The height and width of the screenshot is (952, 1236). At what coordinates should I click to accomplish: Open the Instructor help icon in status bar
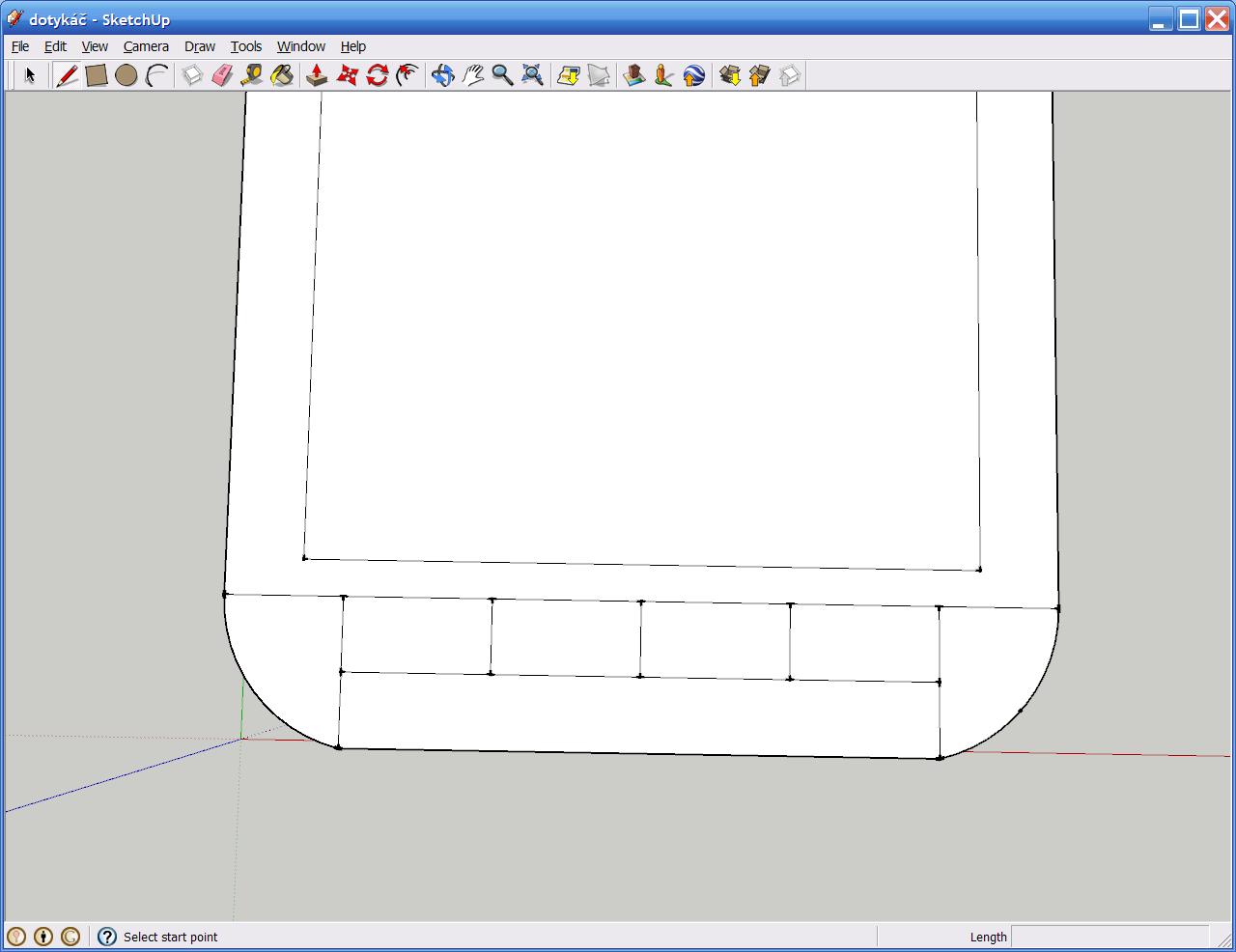pos(107,937)
